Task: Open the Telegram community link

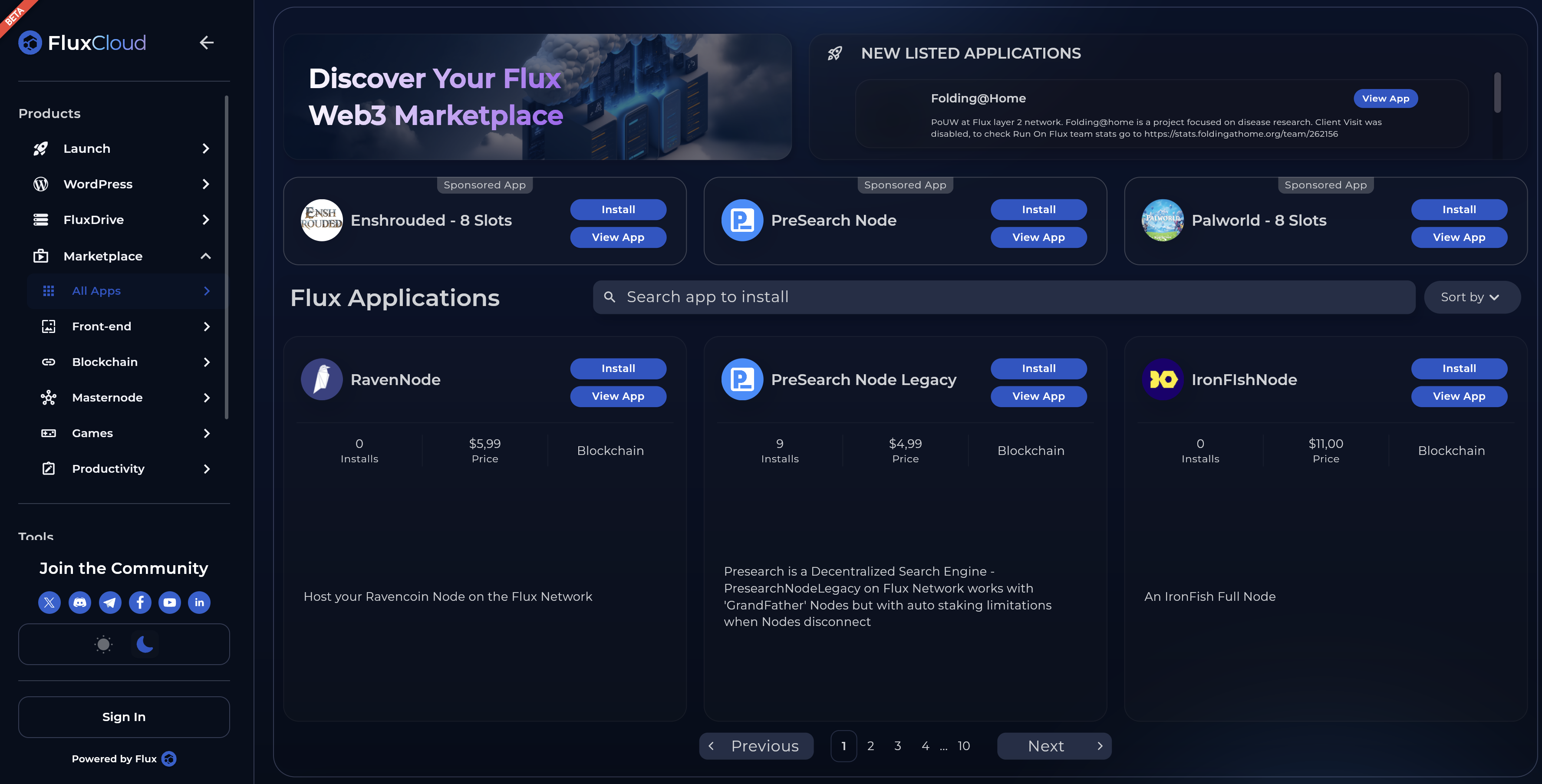Action: click(x=110, y=602)
